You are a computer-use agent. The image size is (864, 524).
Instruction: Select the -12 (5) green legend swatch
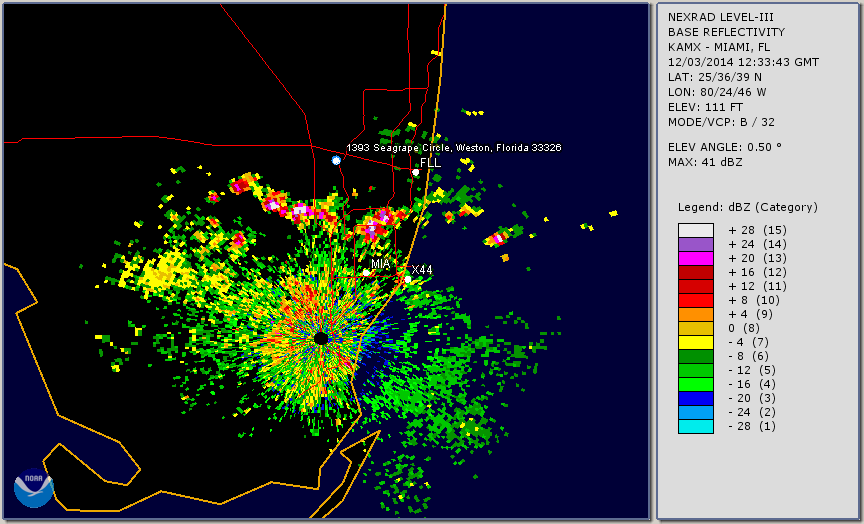tap(696, 370)
